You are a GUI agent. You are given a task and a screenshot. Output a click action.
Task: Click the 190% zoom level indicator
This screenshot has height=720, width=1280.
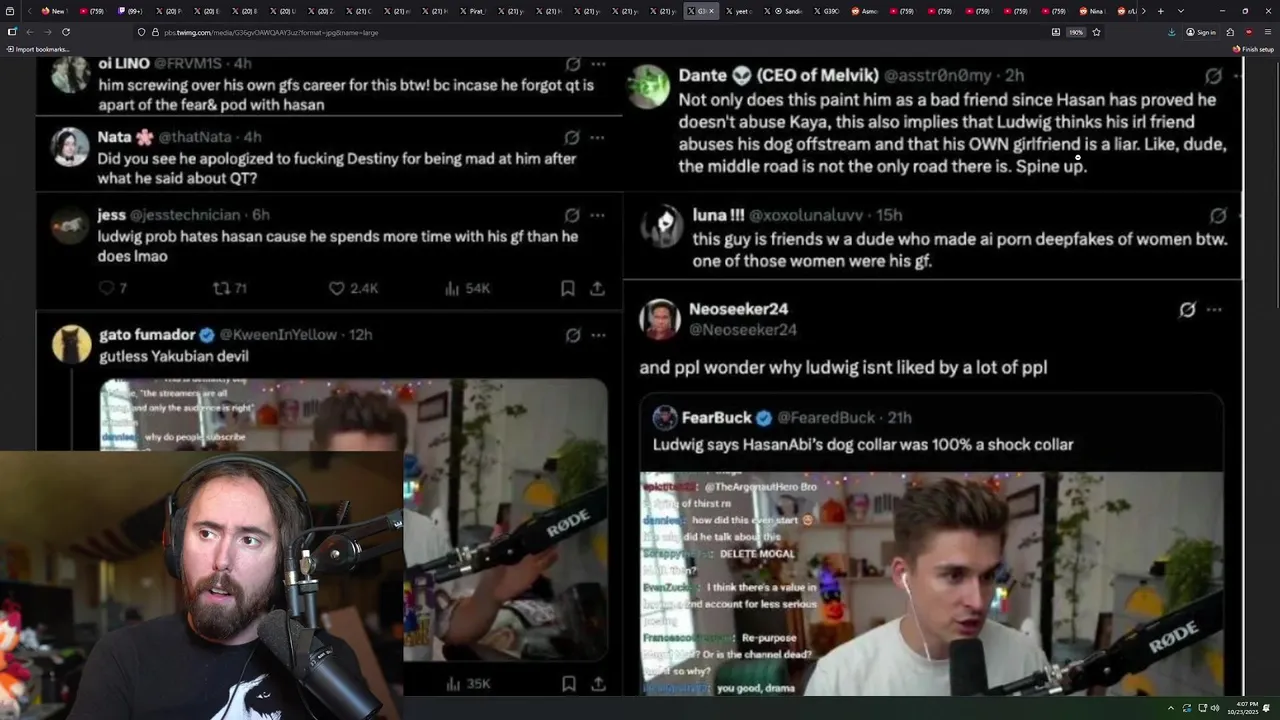point(1076,32)
